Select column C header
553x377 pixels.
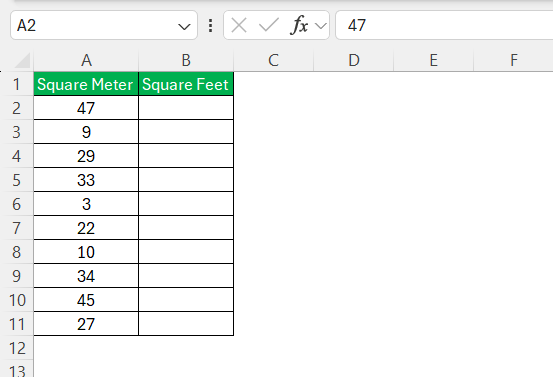point(273,61)
